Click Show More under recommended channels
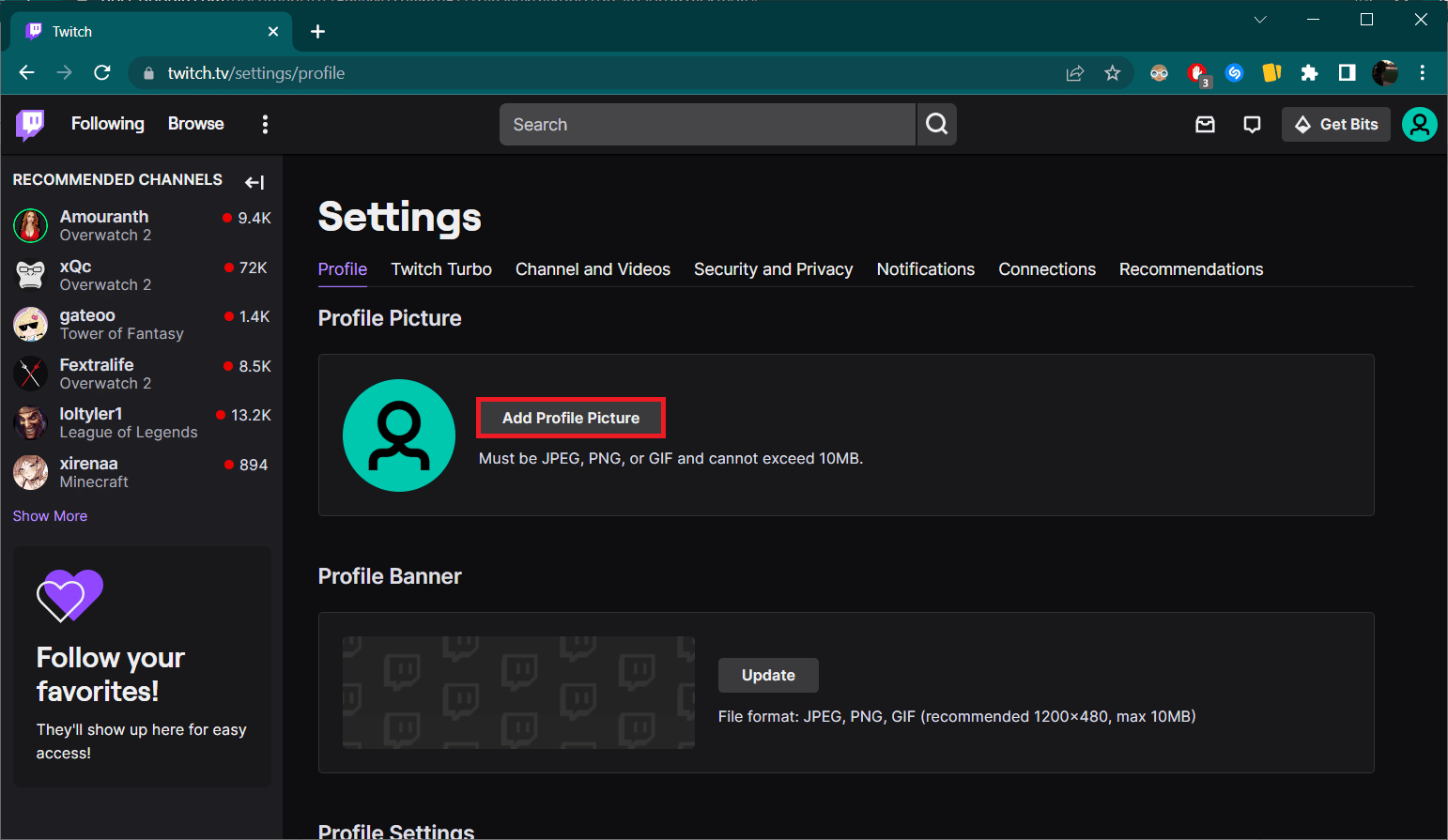Screen dimensions: 1448x840 point(50,516)
